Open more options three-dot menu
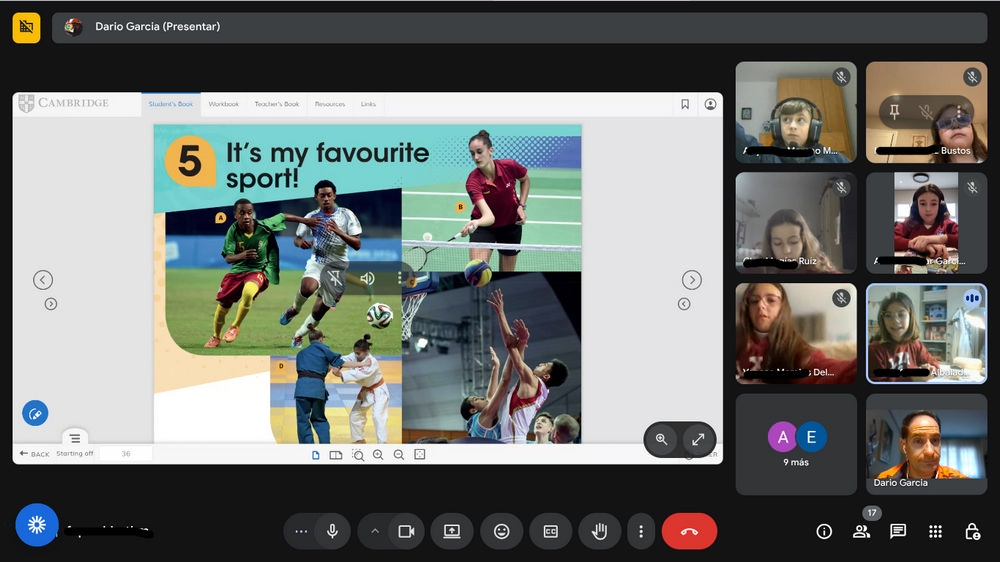Image resolution: width=1000 pixels, height=562 pixels. [x=641, y=531]
